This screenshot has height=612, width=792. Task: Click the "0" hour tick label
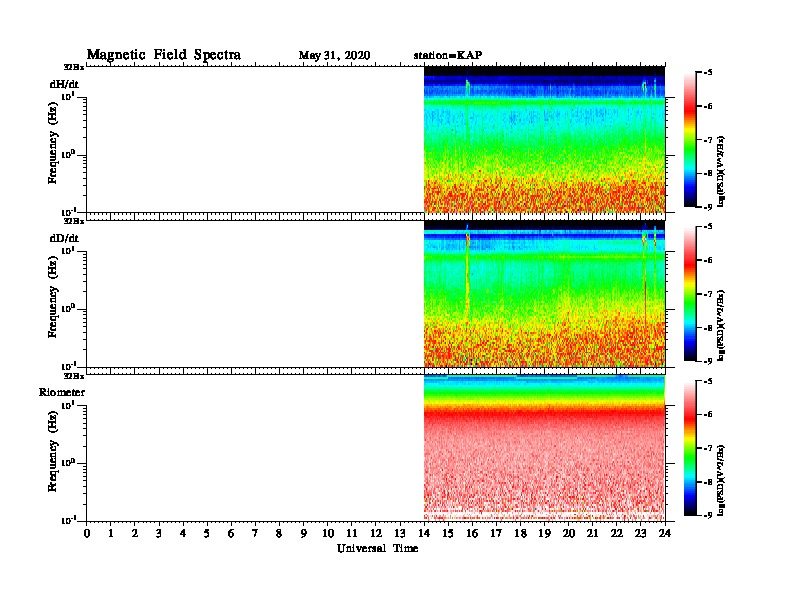(x=87, y=533)
